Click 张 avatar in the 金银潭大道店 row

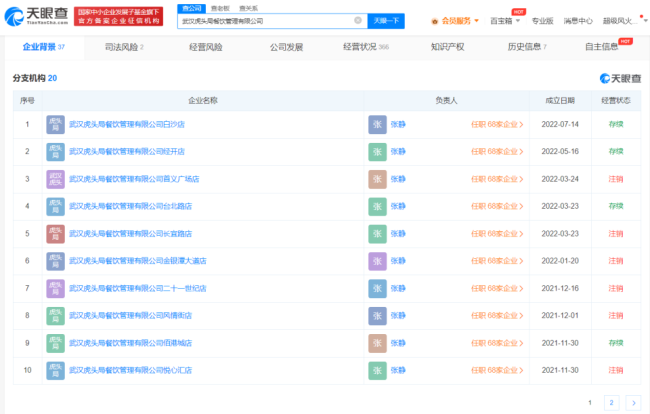(x=377, y=261)
